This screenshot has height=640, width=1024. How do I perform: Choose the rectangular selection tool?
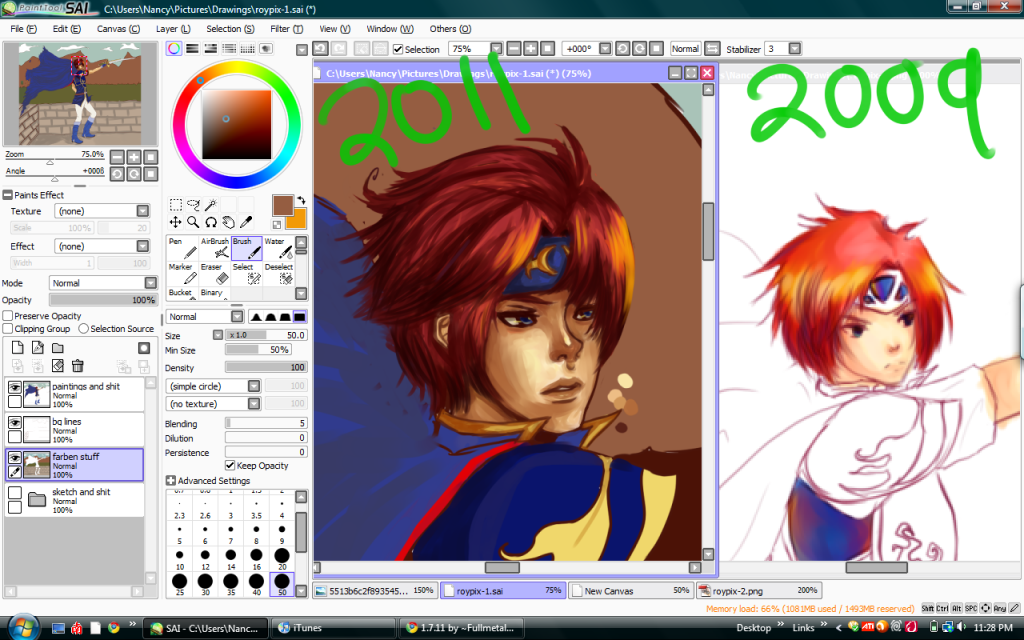[176, 205]
